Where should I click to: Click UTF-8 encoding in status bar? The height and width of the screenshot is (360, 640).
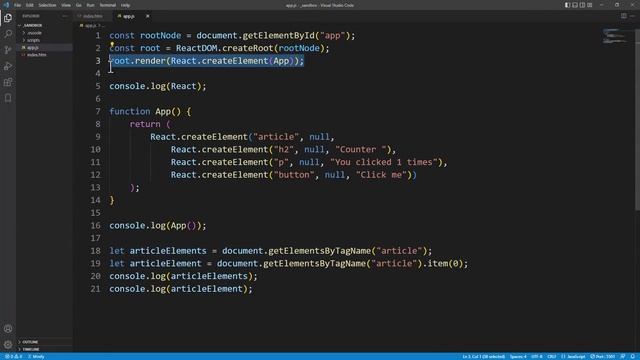pos(537,357)
